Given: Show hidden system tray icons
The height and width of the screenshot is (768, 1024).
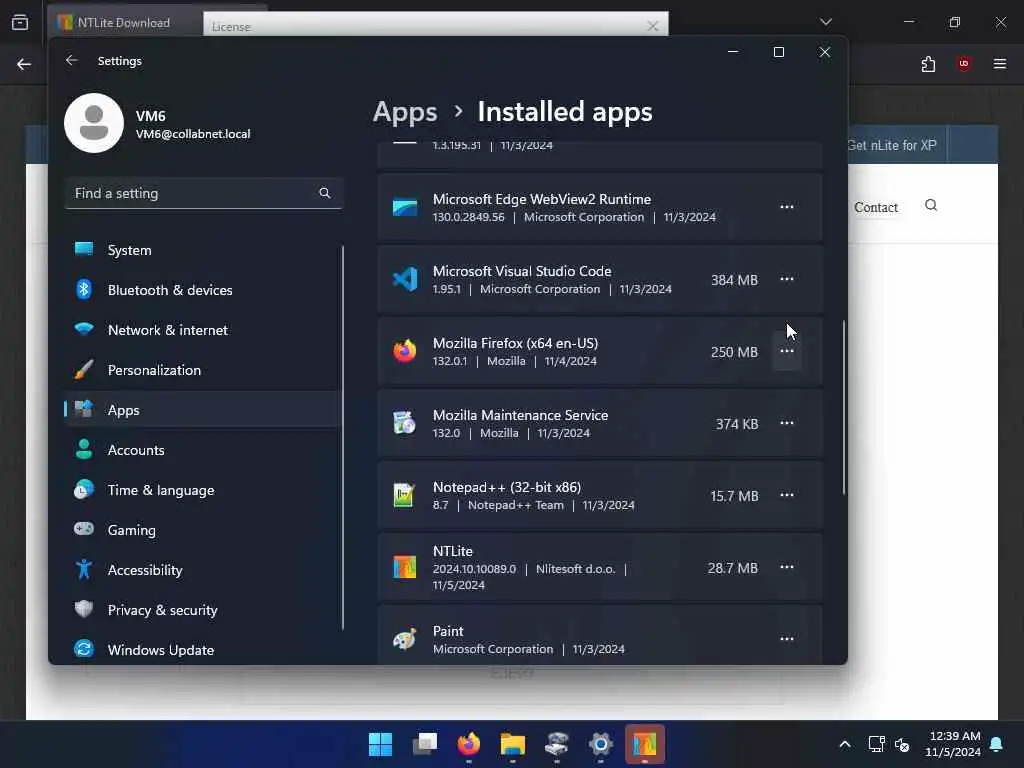Looking at the screenshot, I should tap(844, 744).
